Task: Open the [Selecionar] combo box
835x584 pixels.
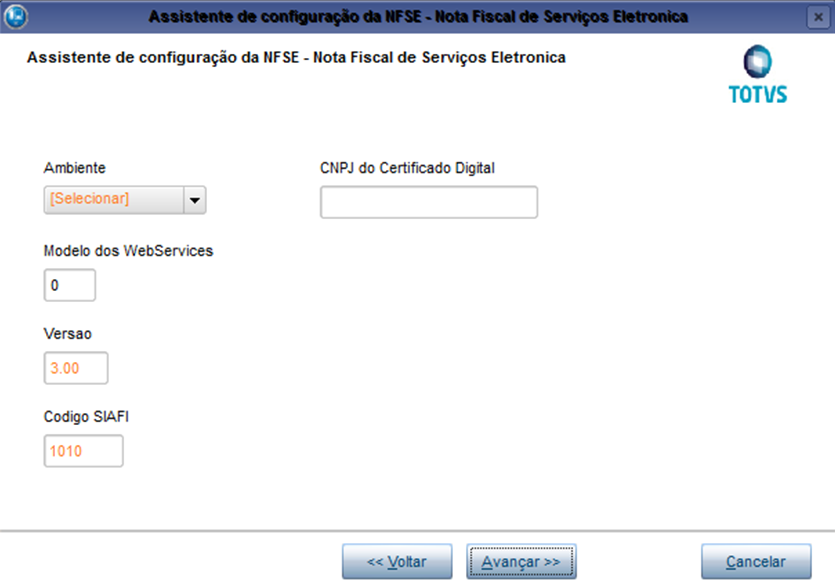Action: (x=125, y=200)
